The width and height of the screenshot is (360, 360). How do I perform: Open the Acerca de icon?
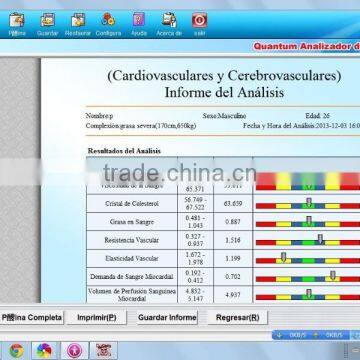point(169,20)
